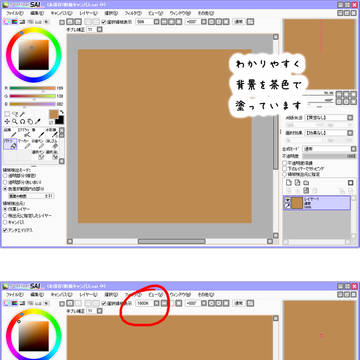
Task: Click the vertical canvas scrollbar in upper window
Action: tap(276, 137)
